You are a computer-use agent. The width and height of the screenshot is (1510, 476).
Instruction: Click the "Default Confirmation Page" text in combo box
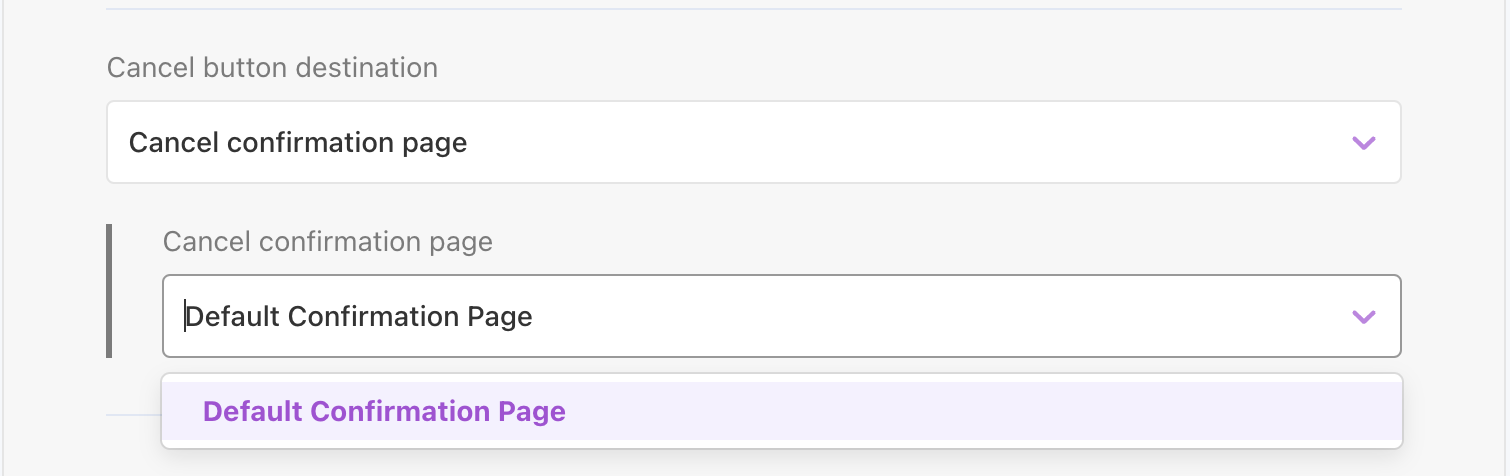point(359,317)
